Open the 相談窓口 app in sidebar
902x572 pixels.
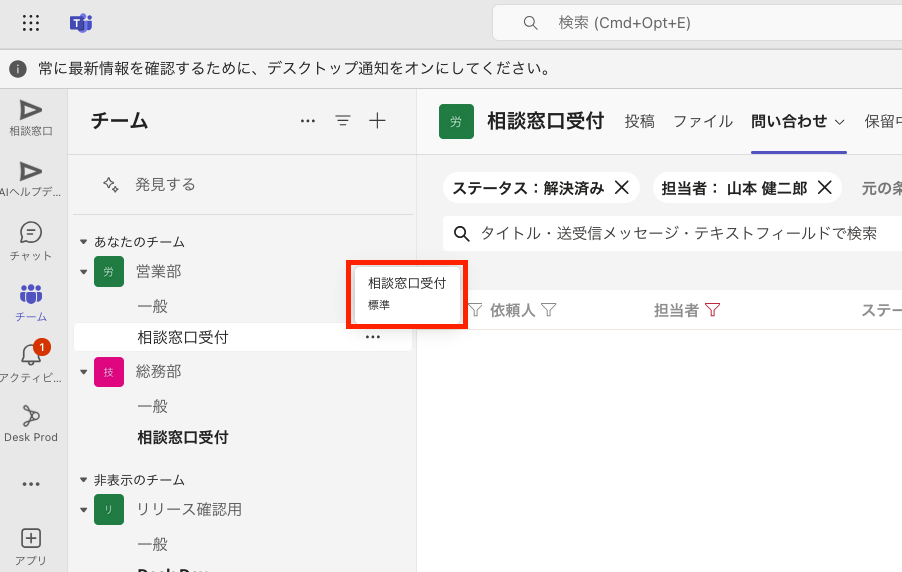[x=30, y=118]
